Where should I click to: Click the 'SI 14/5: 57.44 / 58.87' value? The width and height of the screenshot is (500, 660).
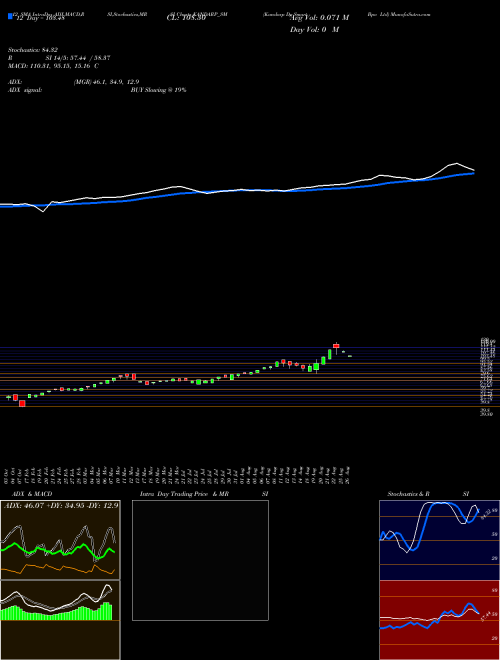pos(78,58)
